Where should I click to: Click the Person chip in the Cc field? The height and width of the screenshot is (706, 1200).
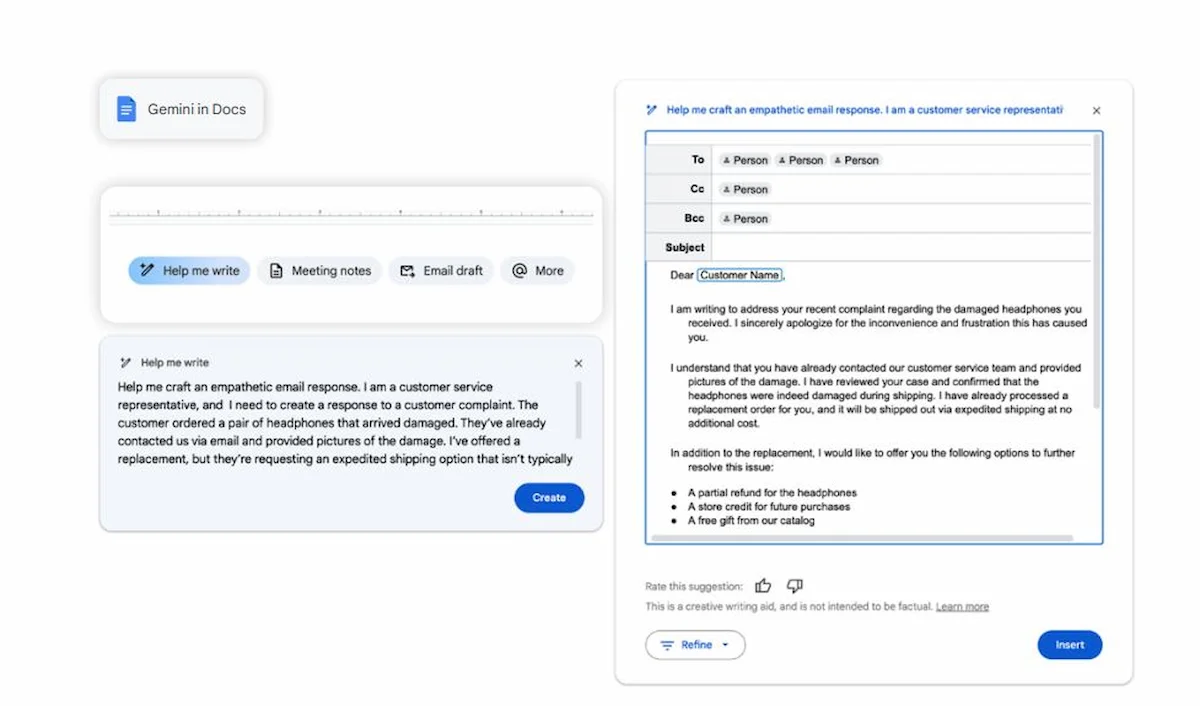[744, 188]
